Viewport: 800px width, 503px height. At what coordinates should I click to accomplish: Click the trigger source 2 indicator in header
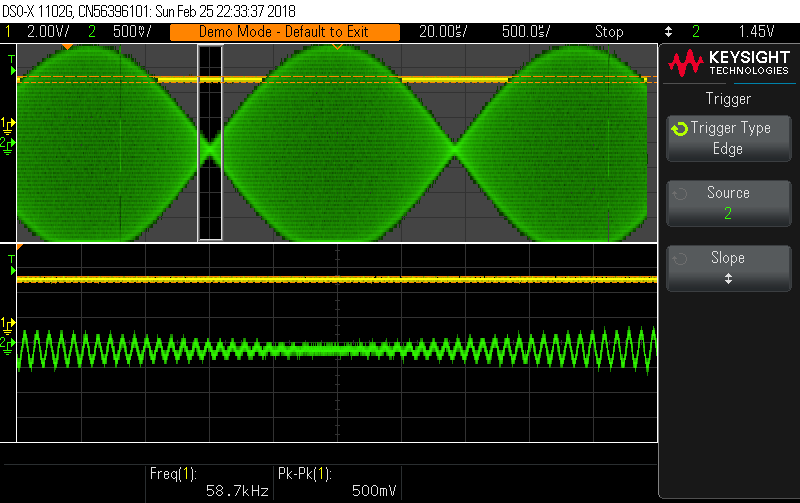[696, 32]
